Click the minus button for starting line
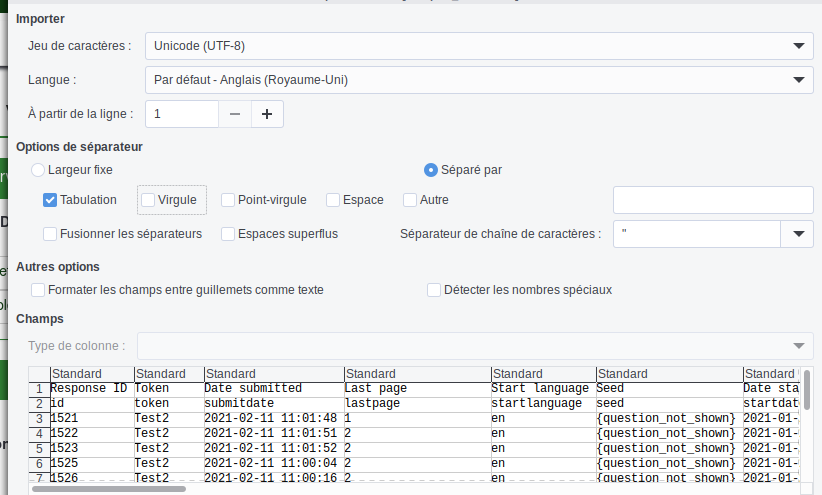 [x=235, y=114]
